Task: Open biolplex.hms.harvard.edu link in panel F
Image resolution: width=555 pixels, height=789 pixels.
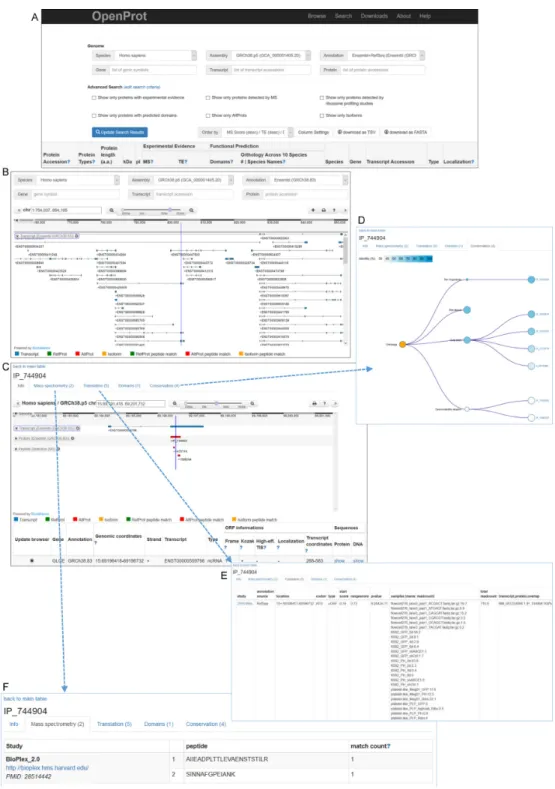Action: point(47,768)
